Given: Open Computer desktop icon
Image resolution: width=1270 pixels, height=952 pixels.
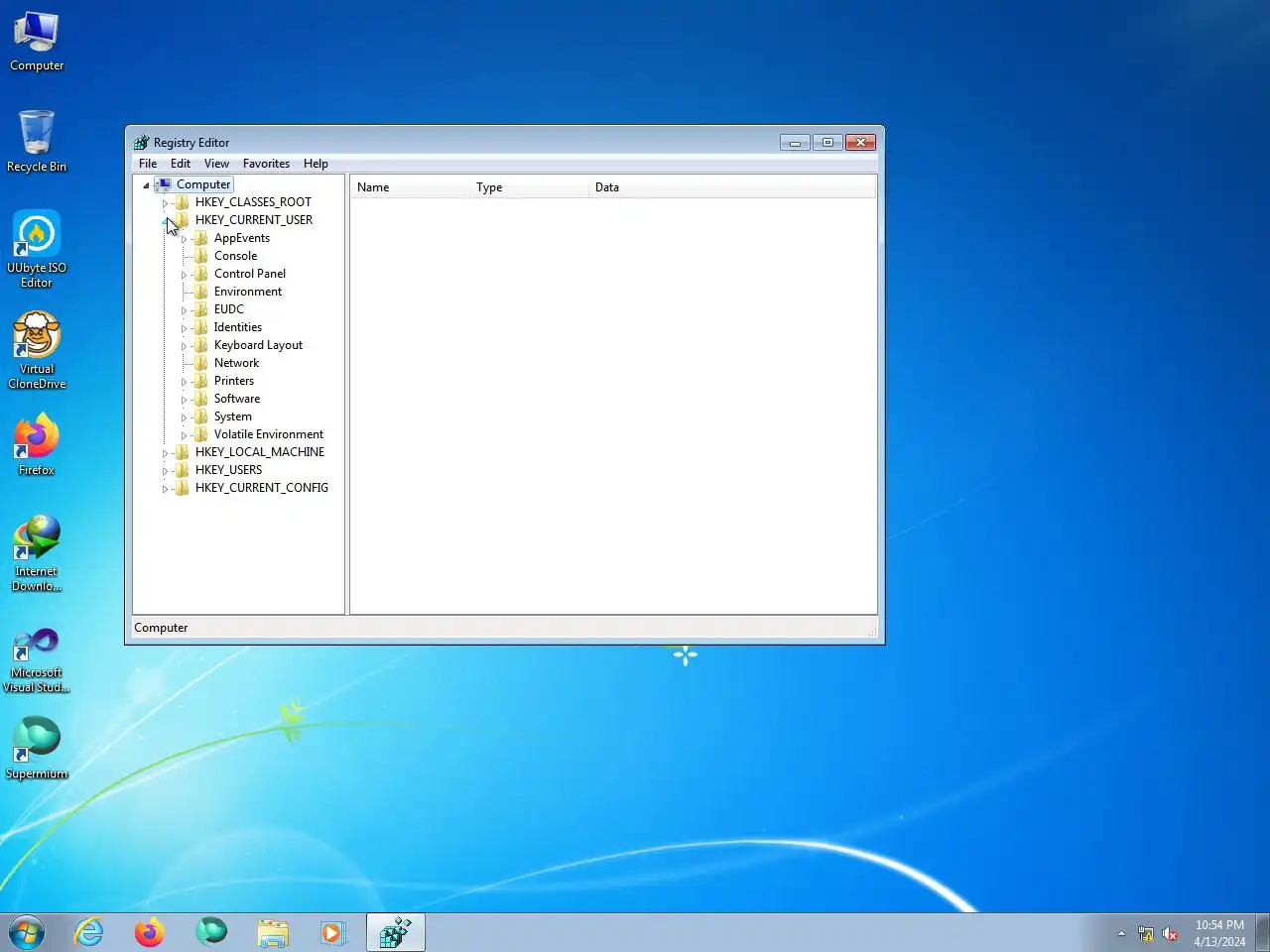Looking at the screenshot, I should 37,42.
